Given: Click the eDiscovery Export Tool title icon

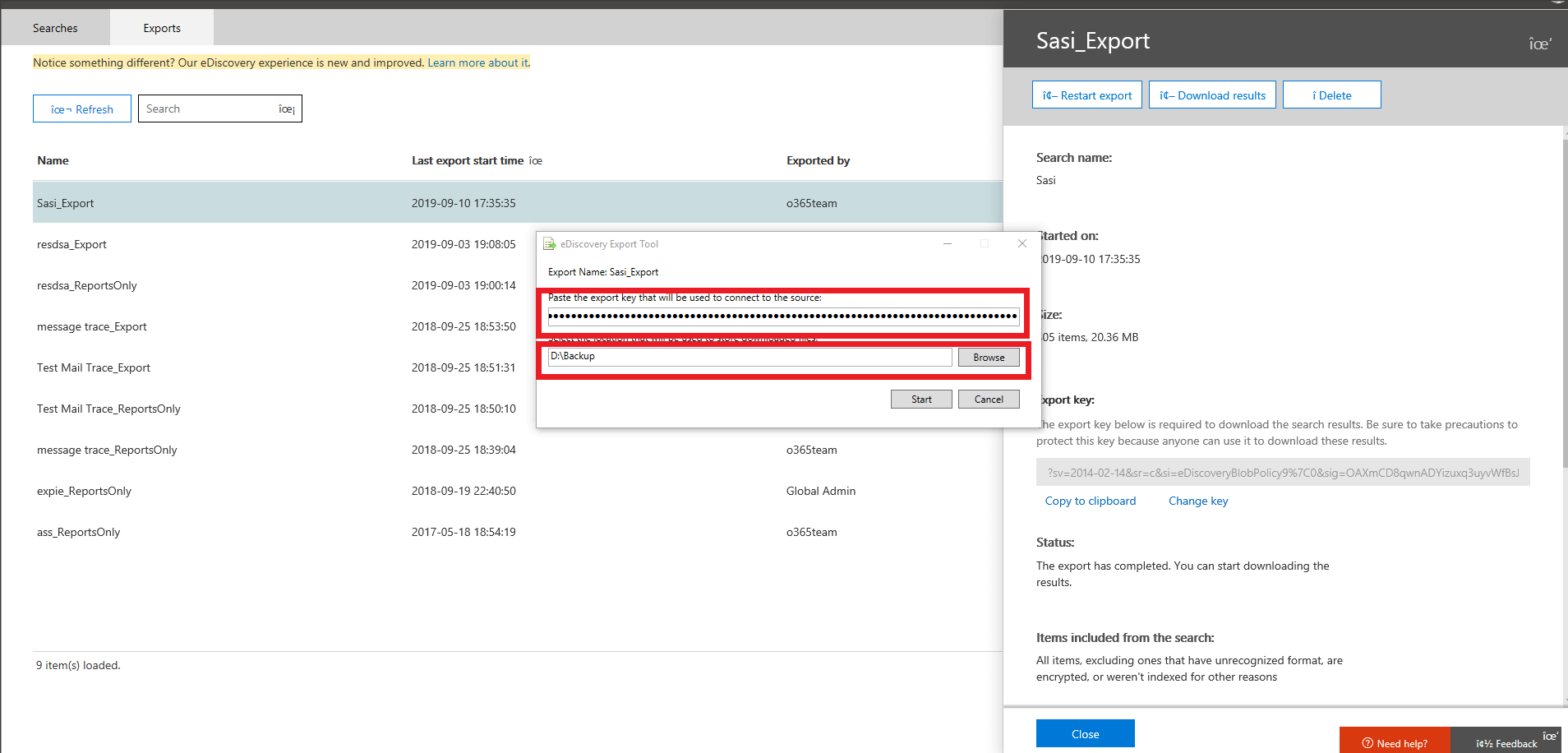Looking at the screenshot, I should pyautogui.click(x=550, y=244).
